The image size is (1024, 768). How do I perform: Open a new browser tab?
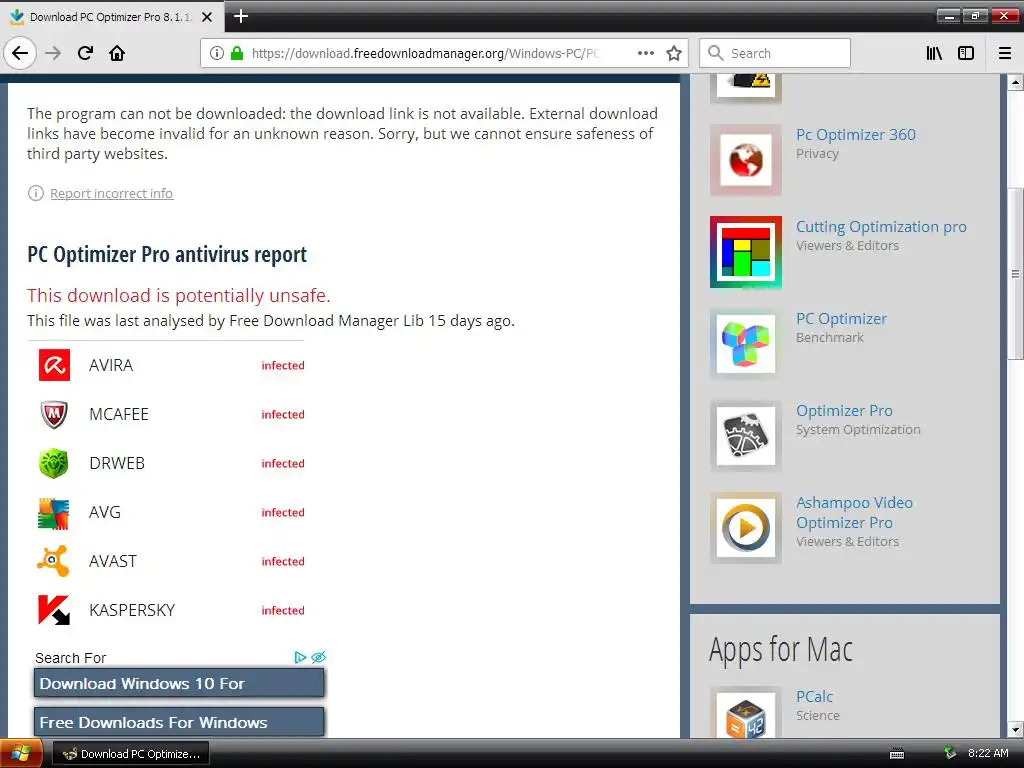(241, 16)
